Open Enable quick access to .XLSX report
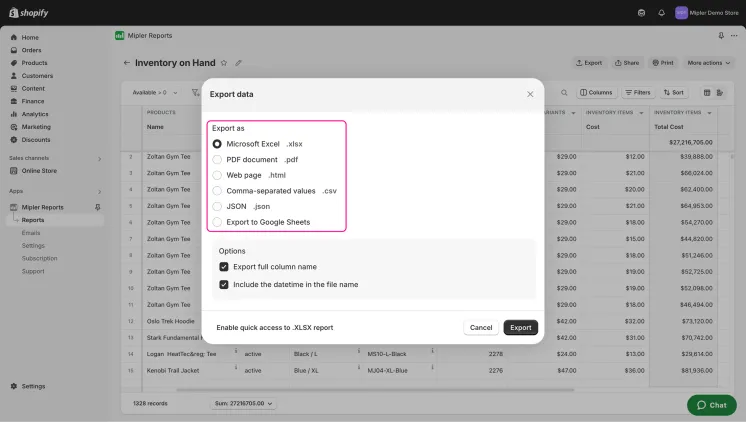This screenshot has width=746, height=422. coord(275,327)
